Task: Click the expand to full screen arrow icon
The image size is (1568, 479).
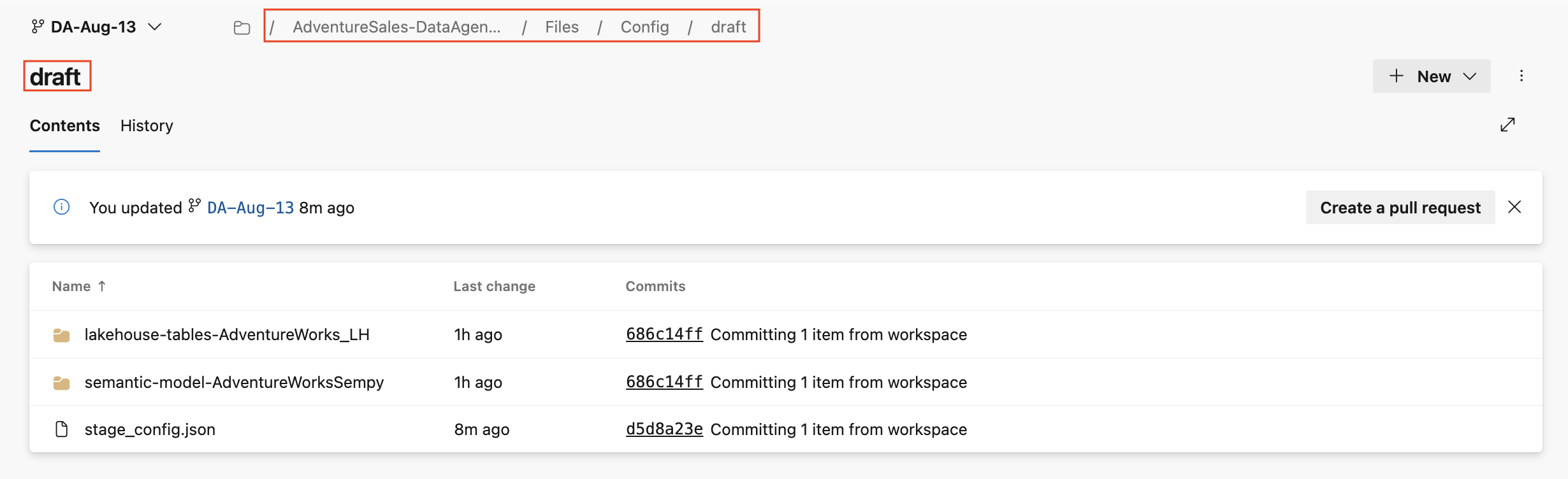Action: [1507, 125]
